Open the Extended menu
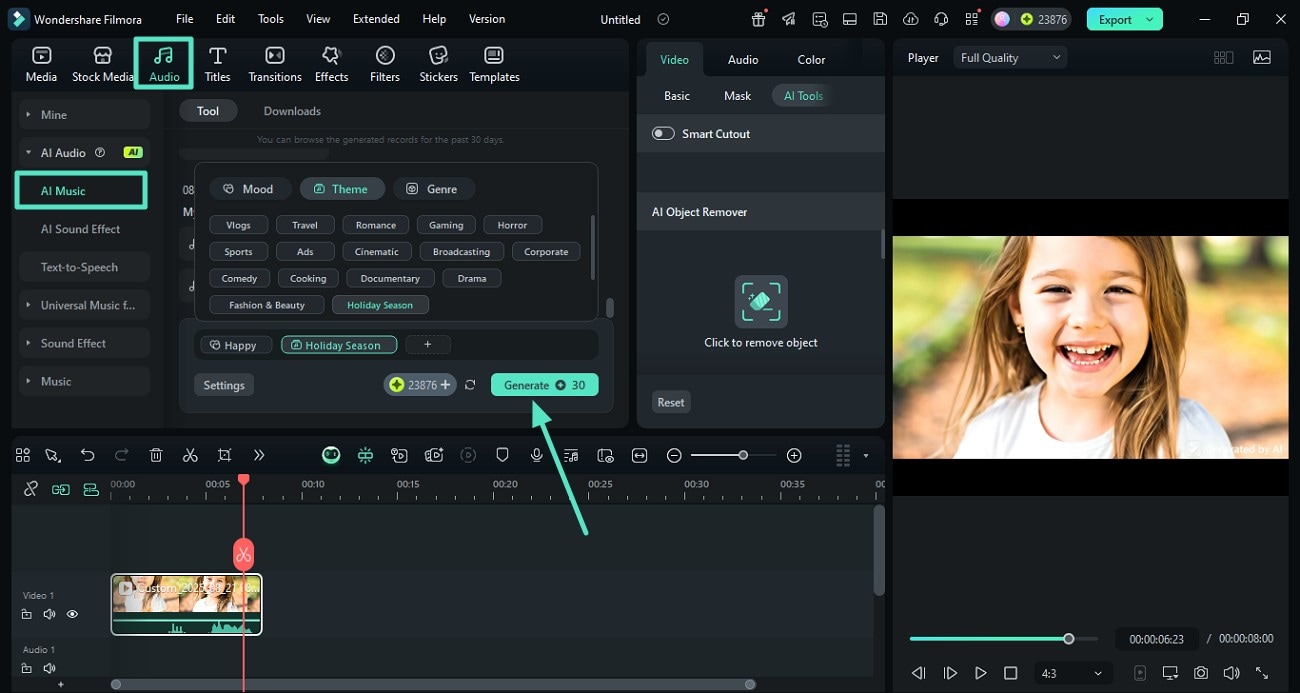The width and height of the screenshot is (1300, 693). pos(376,19)
